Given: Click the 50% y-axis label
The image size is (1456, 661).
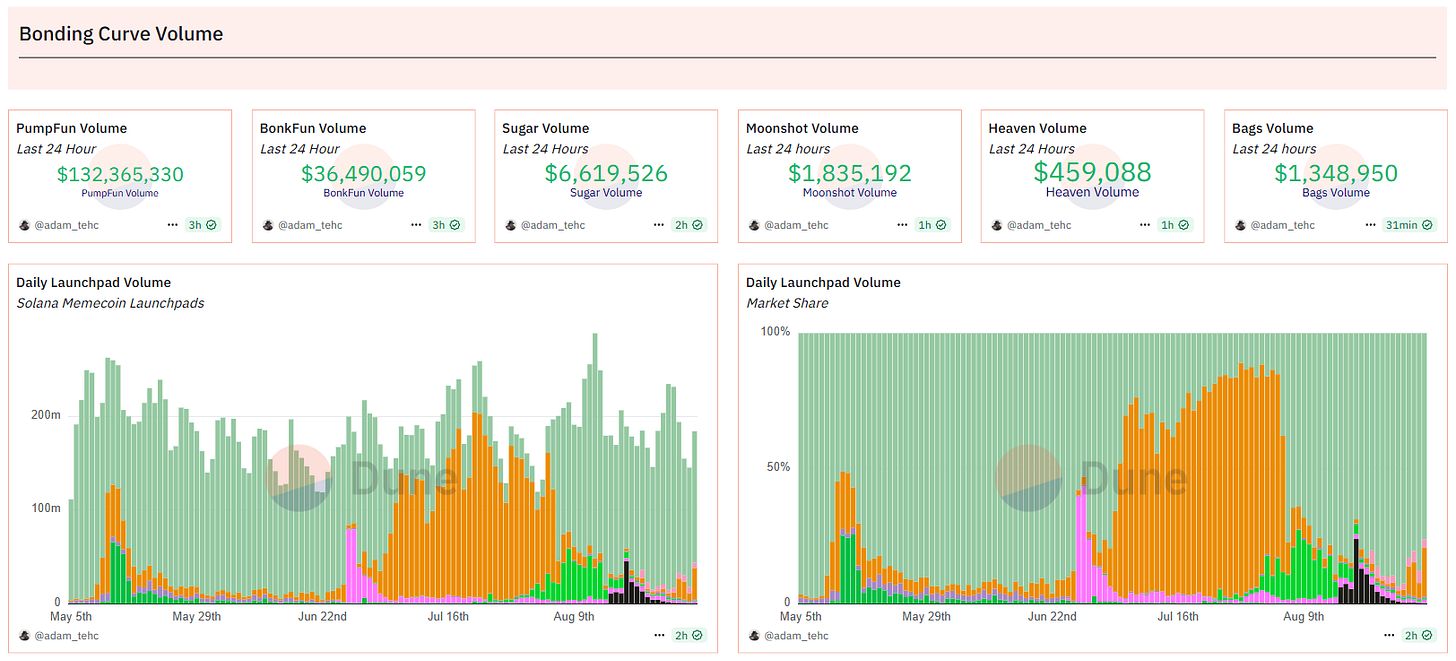Looking at the screenshot, I should 780,467.
